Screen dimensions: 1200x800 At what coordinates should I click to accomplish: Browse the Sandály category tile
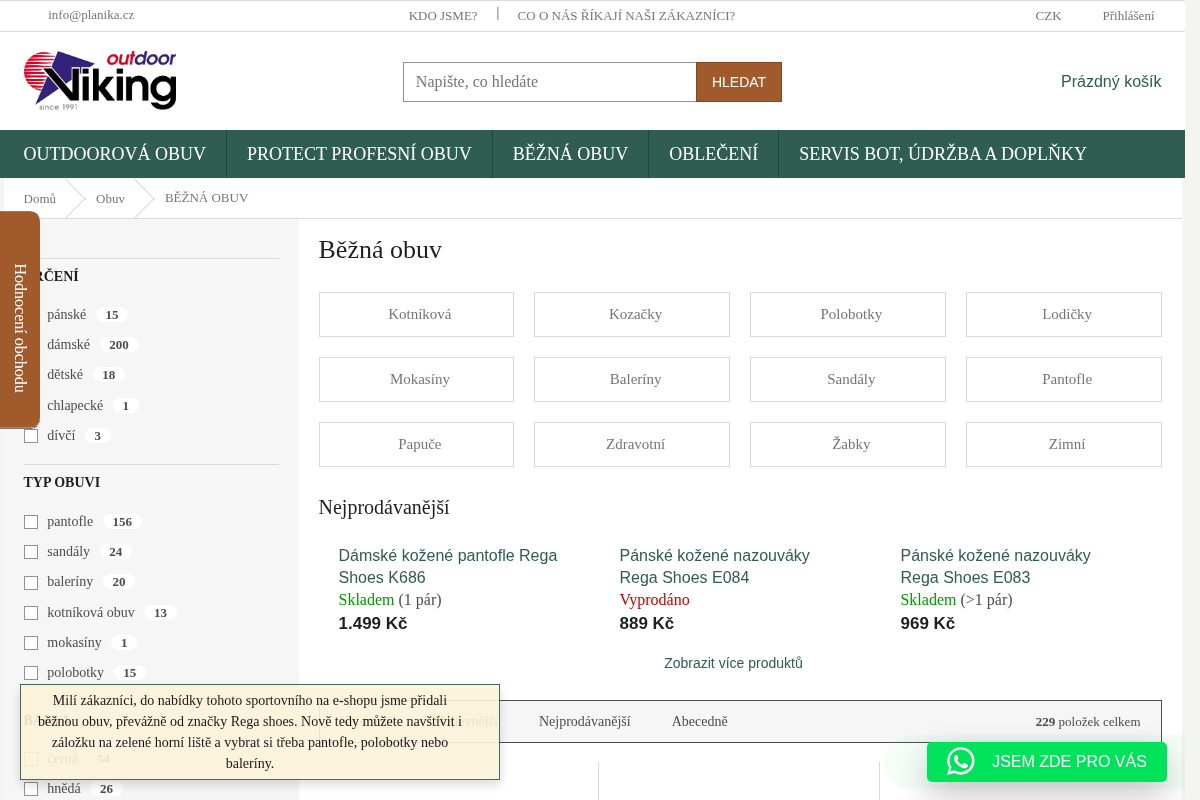848,379
